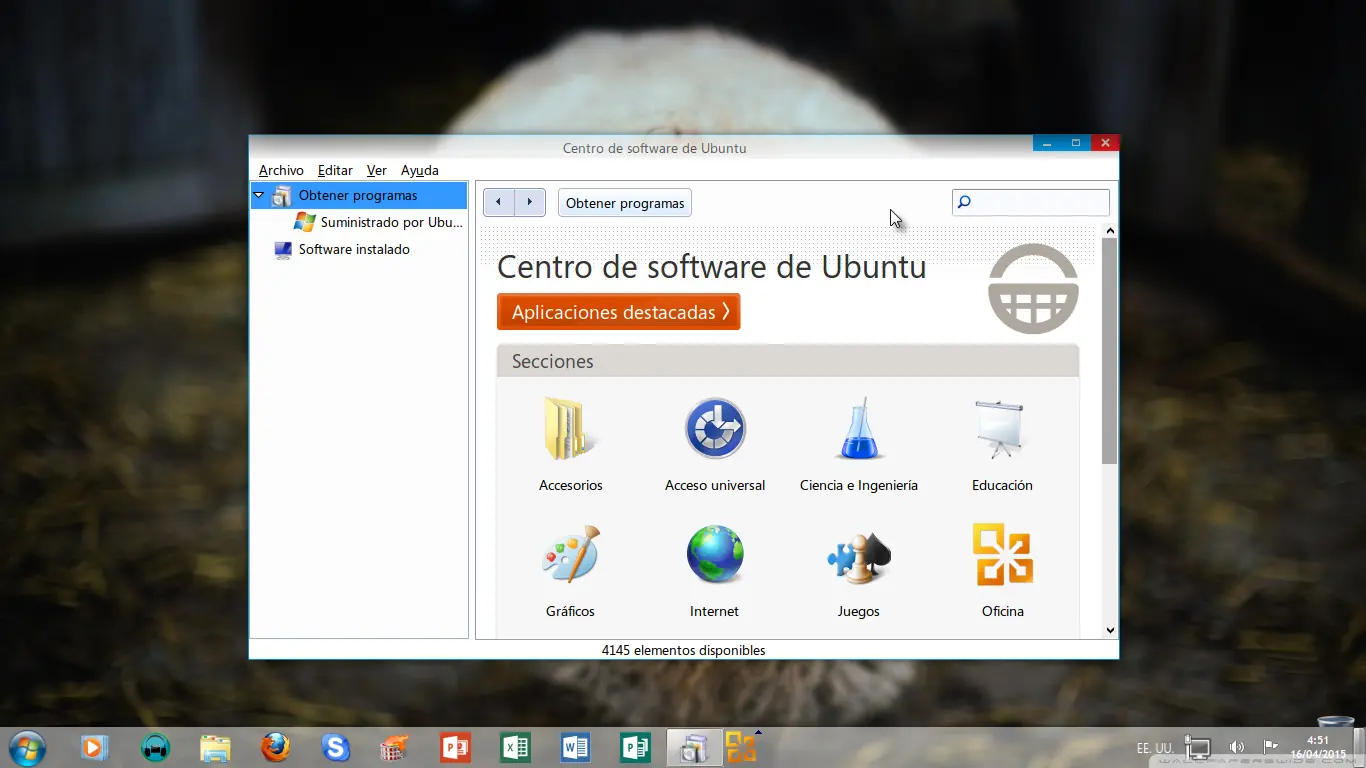Click the network tray icon
The width and height of the screenshot is (1366, 768).
pyautogui.click(x=1197, y=747)
